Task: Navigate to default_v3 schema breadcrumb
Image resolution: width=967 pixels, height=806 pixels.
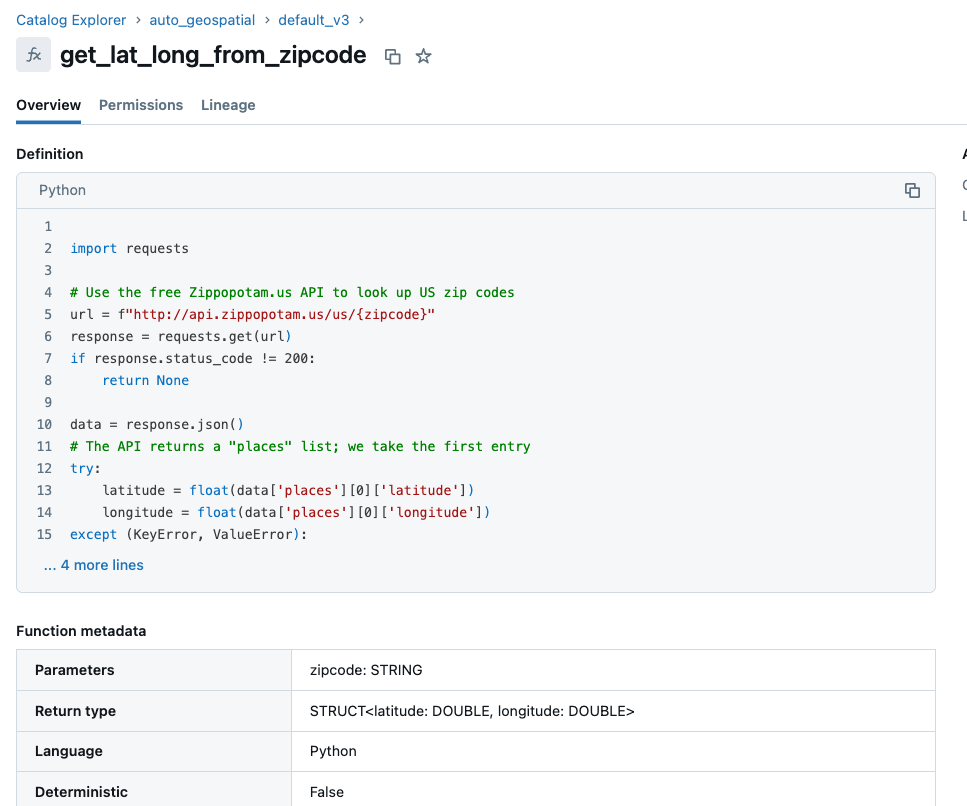Action: point(314,20)
